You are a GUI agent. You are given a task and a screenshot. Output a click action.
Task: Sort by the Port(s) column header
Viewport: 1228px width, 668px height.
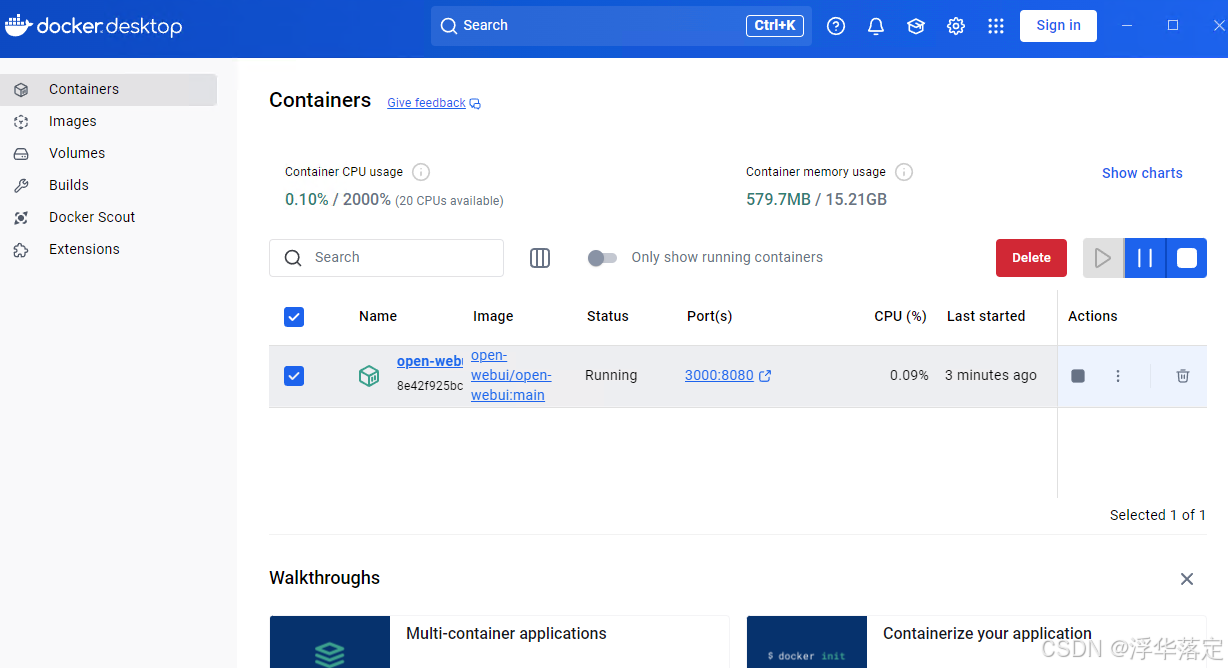pyautogui.click(x=710, y=317)
